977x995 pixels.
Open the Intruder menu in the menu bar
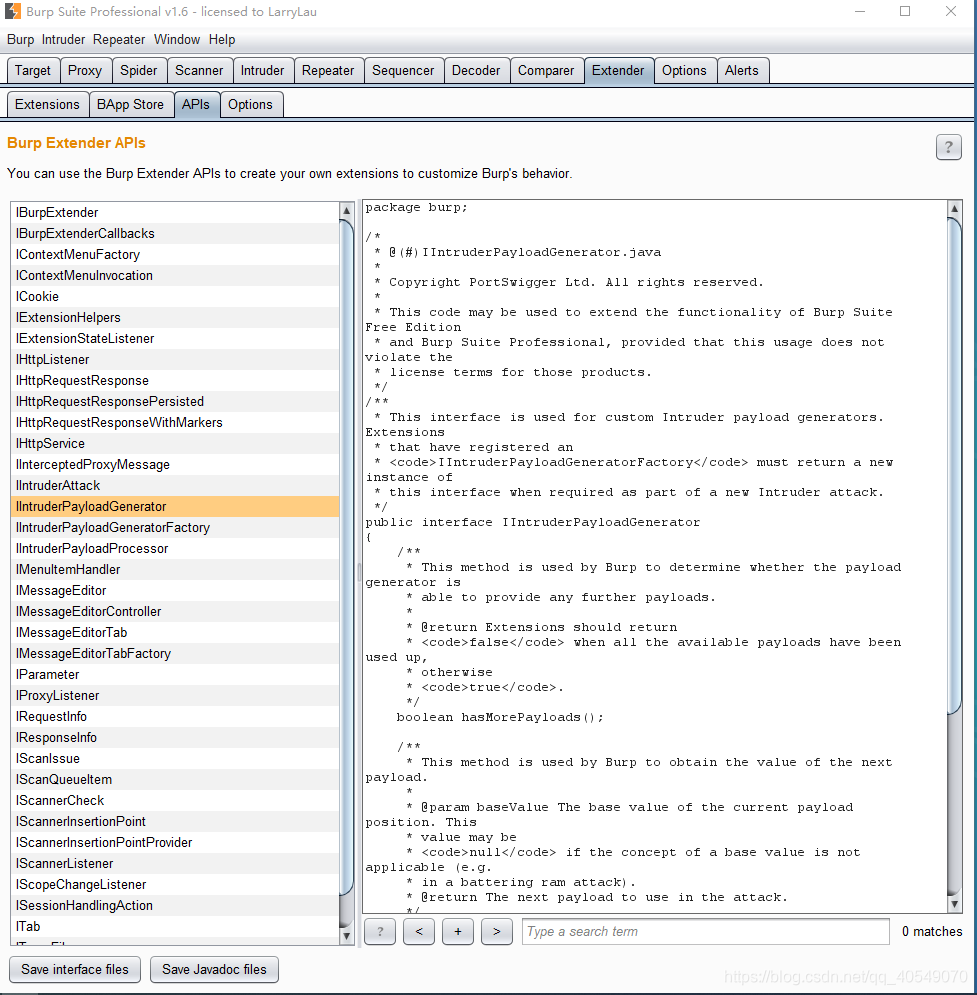pyautogui.click(x=63, y=39)
